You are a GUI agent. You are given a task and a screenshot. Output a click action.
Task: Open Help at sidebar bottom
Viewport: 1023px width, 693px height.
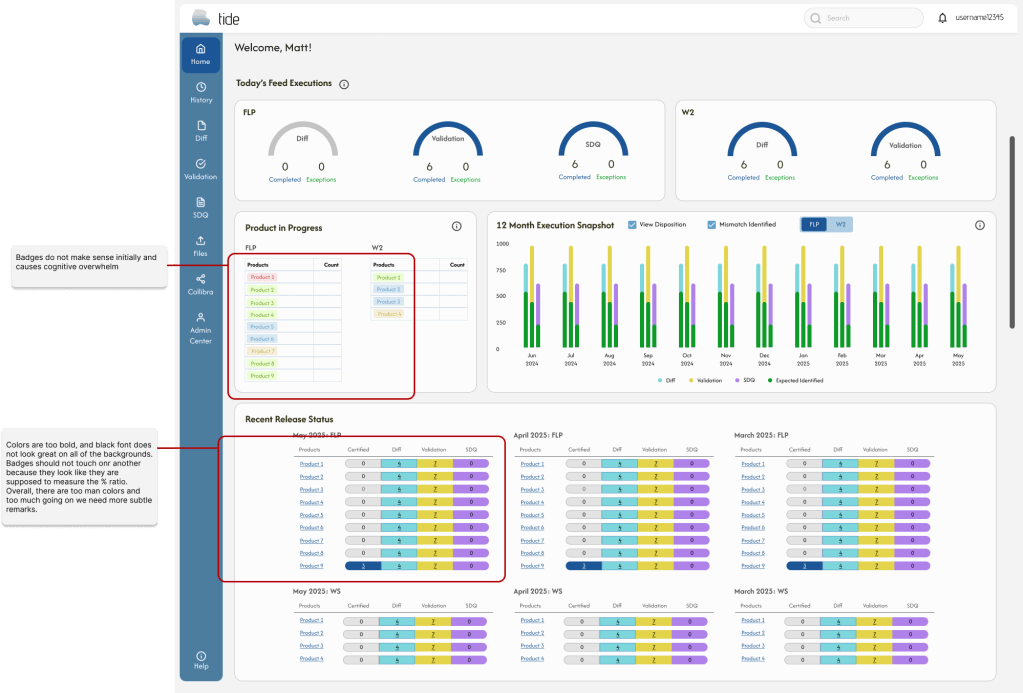pos(201,660)
